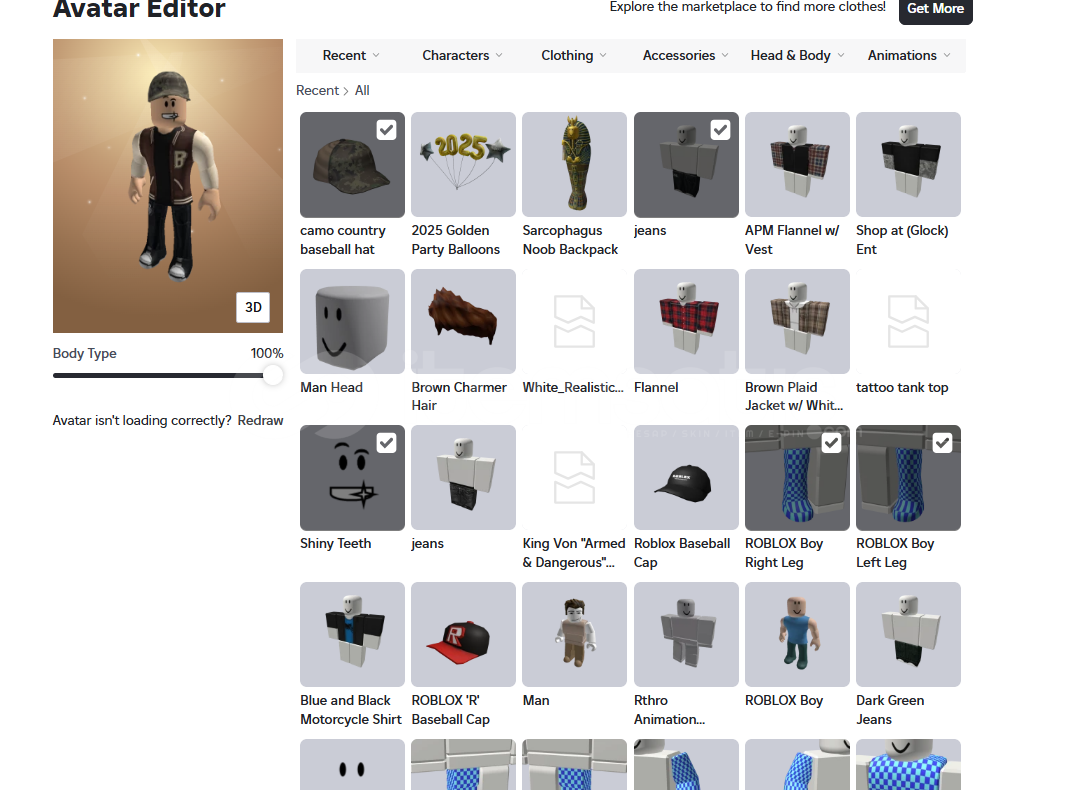Uncheck ROBLOX Boy Left Leg checkbox

(x=942, y=443)
